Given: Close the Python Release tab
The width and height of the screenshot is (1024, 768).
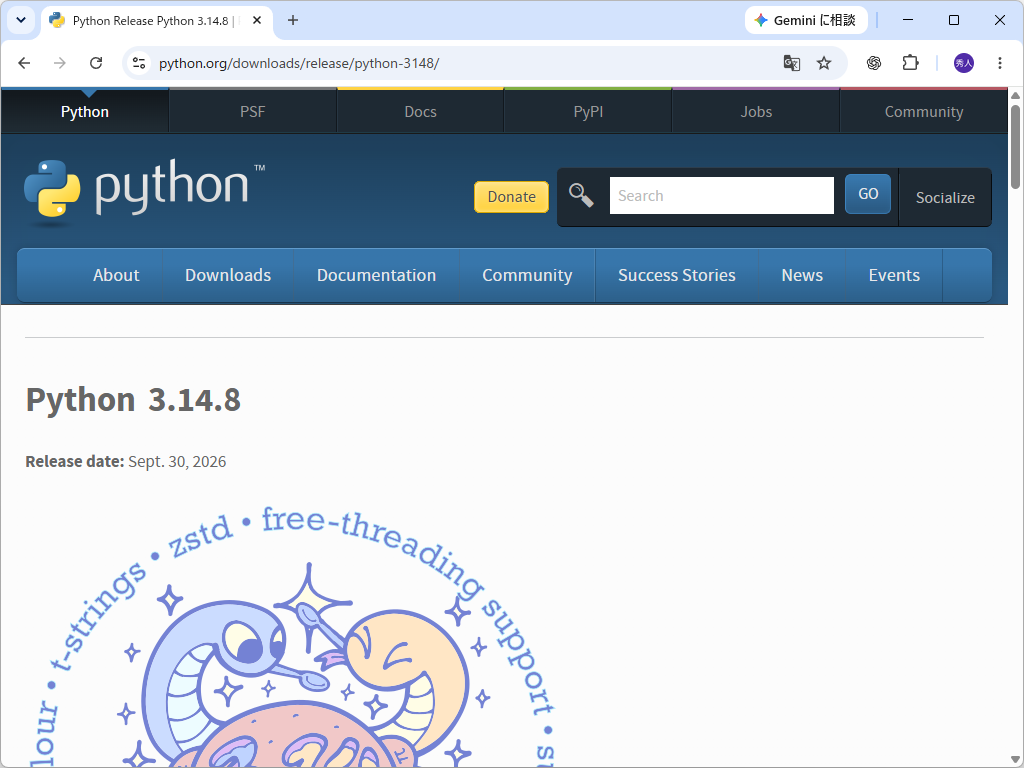Looking at the screenshot, I should (x=257, y=20).
